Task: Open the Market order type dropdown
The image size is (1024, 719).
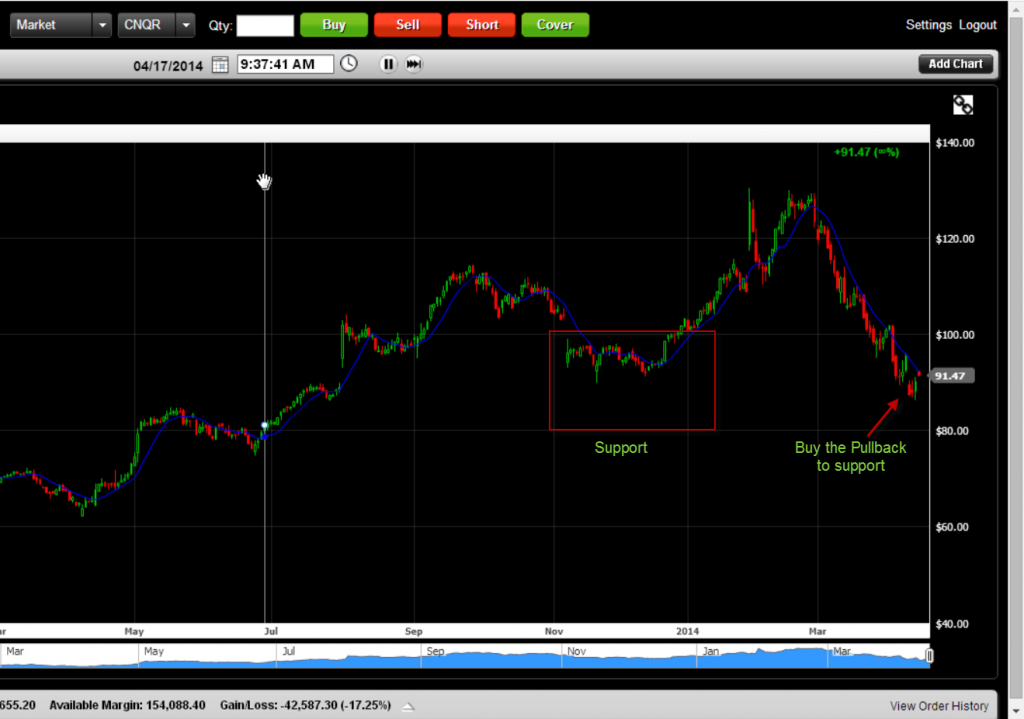Action: [101, 24]
